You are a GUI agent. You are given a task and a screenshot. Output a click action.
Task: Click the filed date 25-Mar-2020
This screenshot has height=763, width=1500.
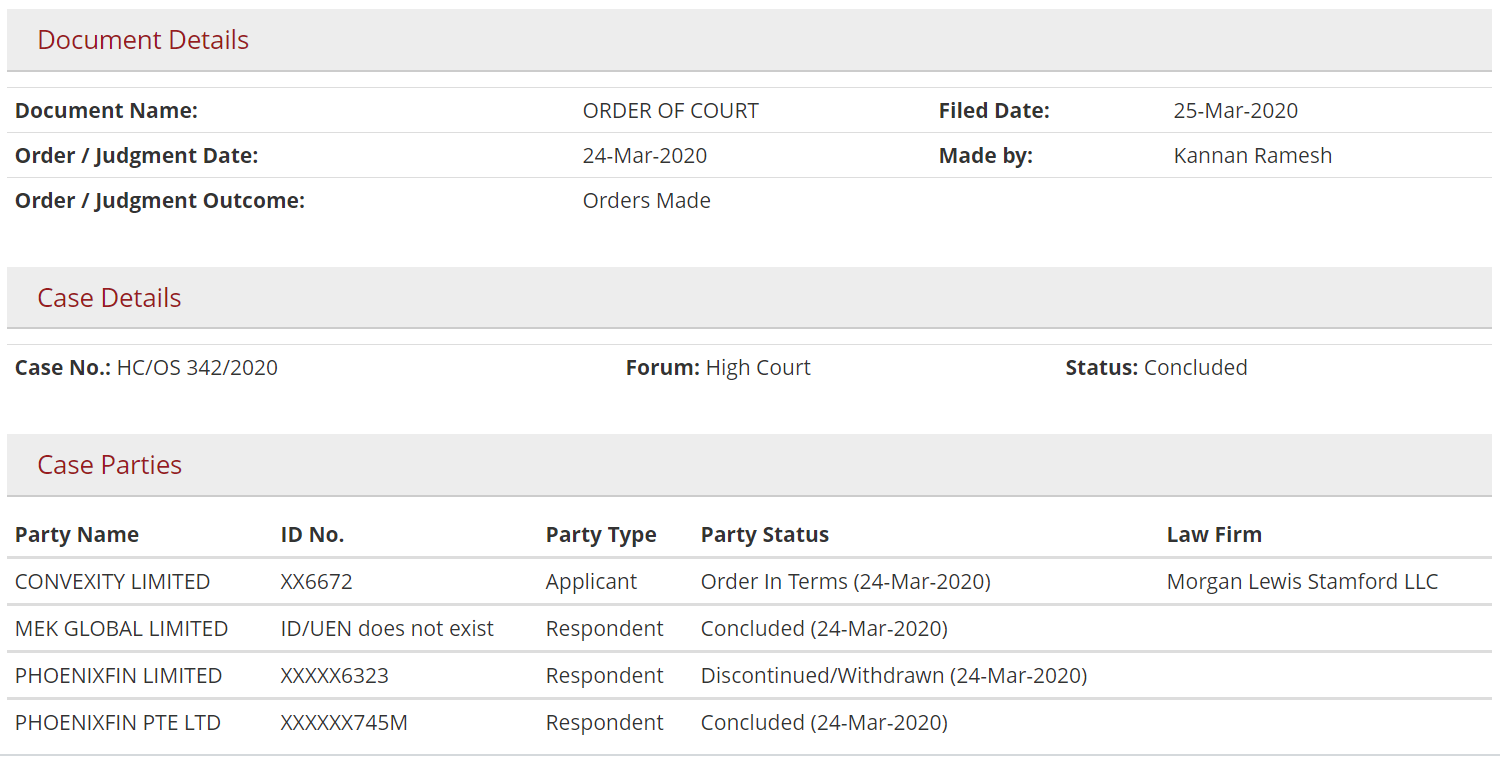coord(1235,111)
